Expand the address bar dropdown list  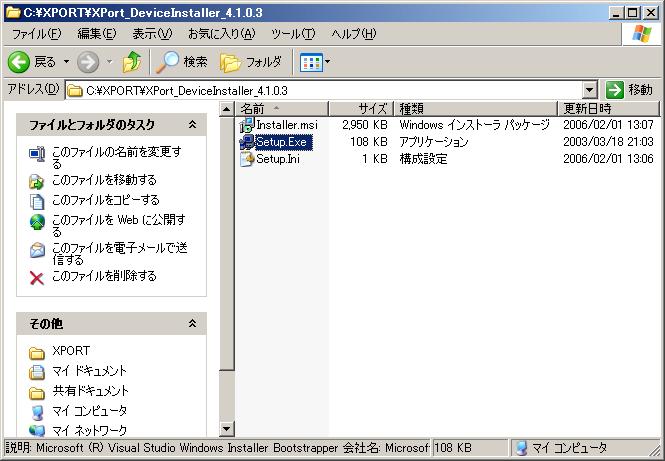[x=589, y=90]
